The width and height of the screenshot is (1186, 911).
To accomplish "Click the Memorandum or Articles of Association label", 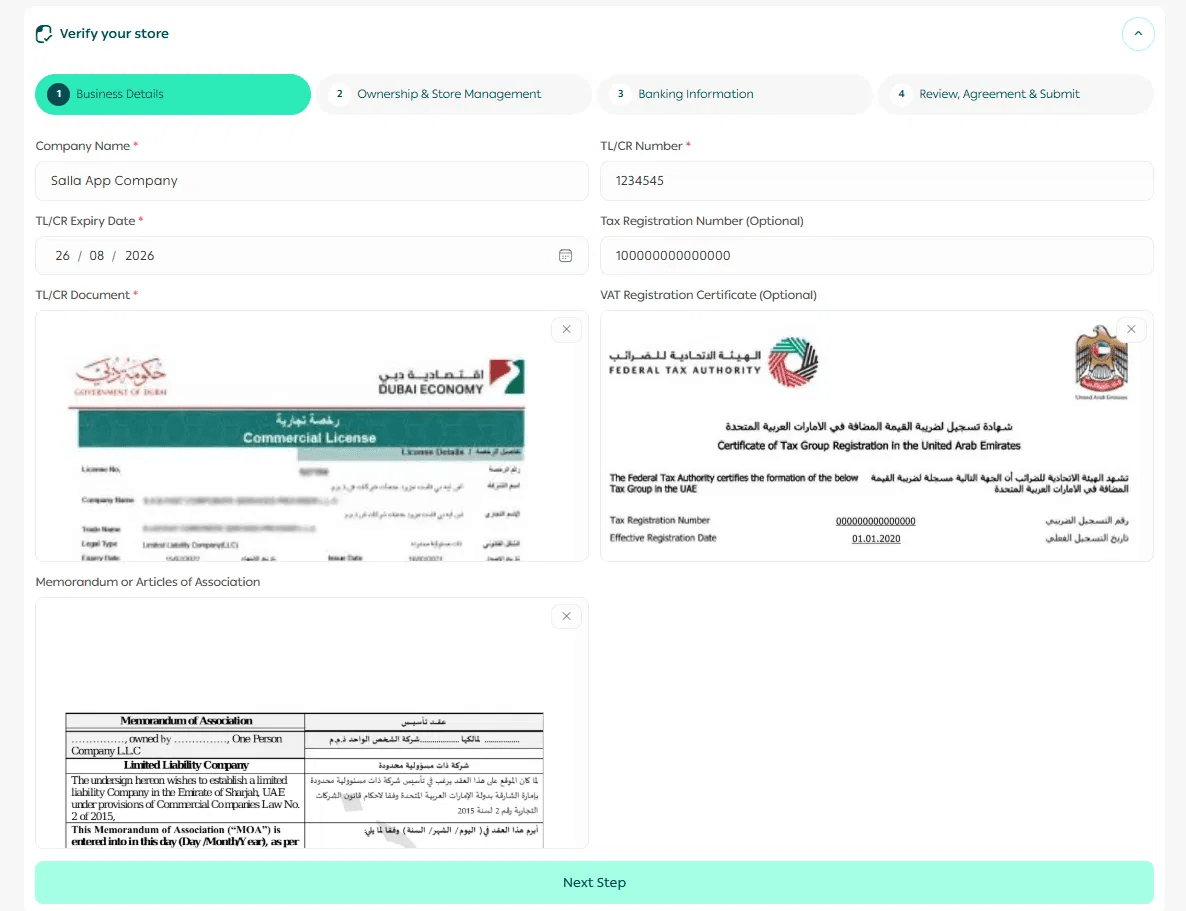I will [x=147, y=582].
